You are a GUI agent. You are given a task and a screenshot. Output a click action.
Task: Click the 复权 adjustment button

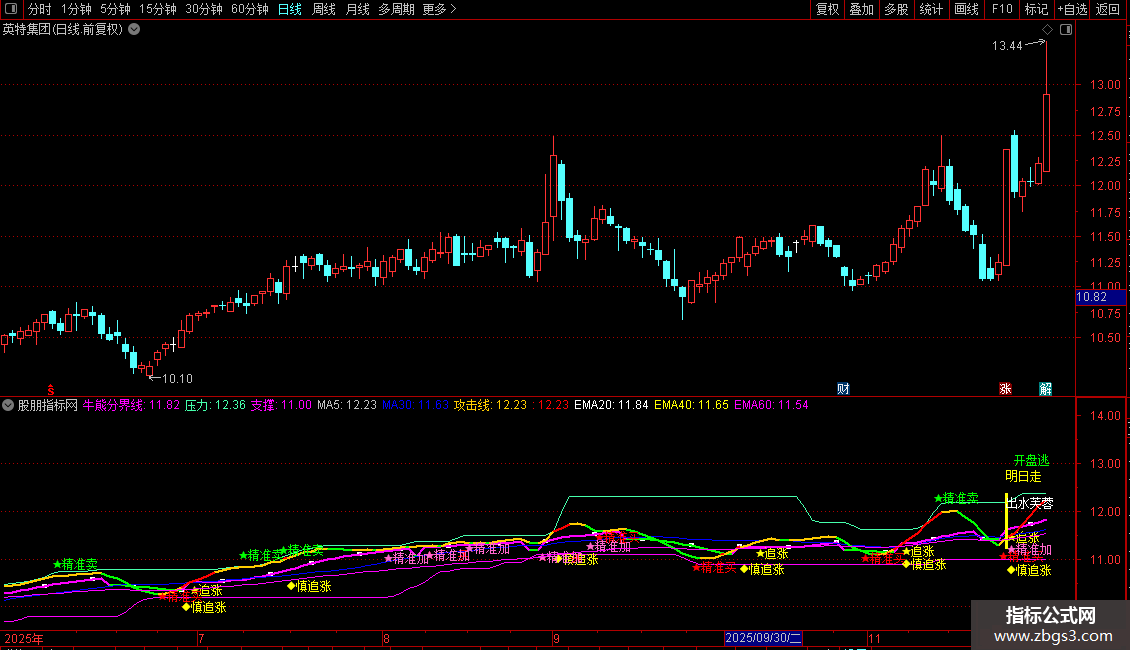pyautogui.click(x=827, y=10)
